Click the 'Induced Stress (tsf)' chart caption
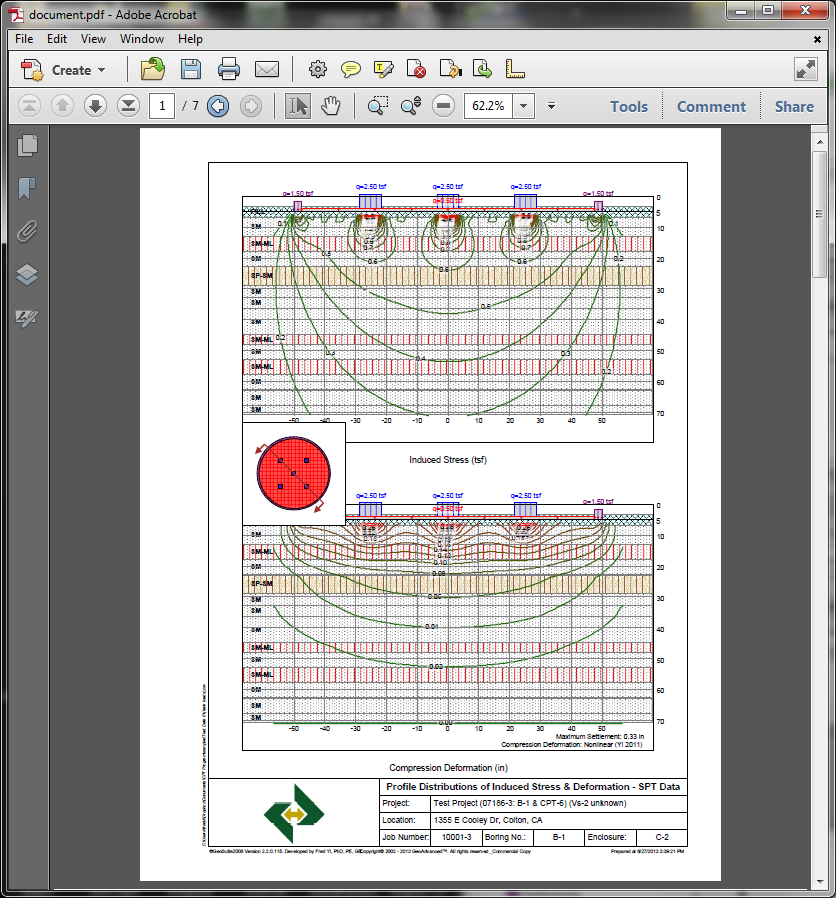 (x=448, y=460)
